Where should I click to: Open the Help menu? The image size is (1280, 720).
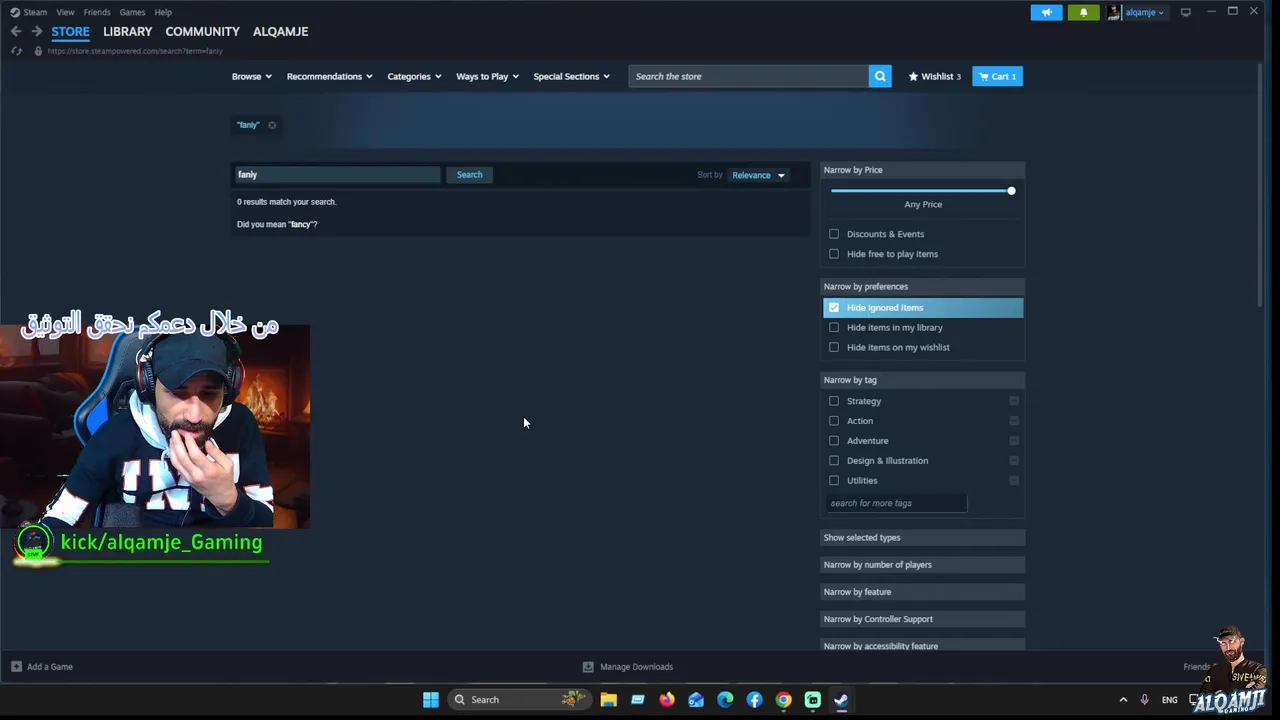click(163, 12)
